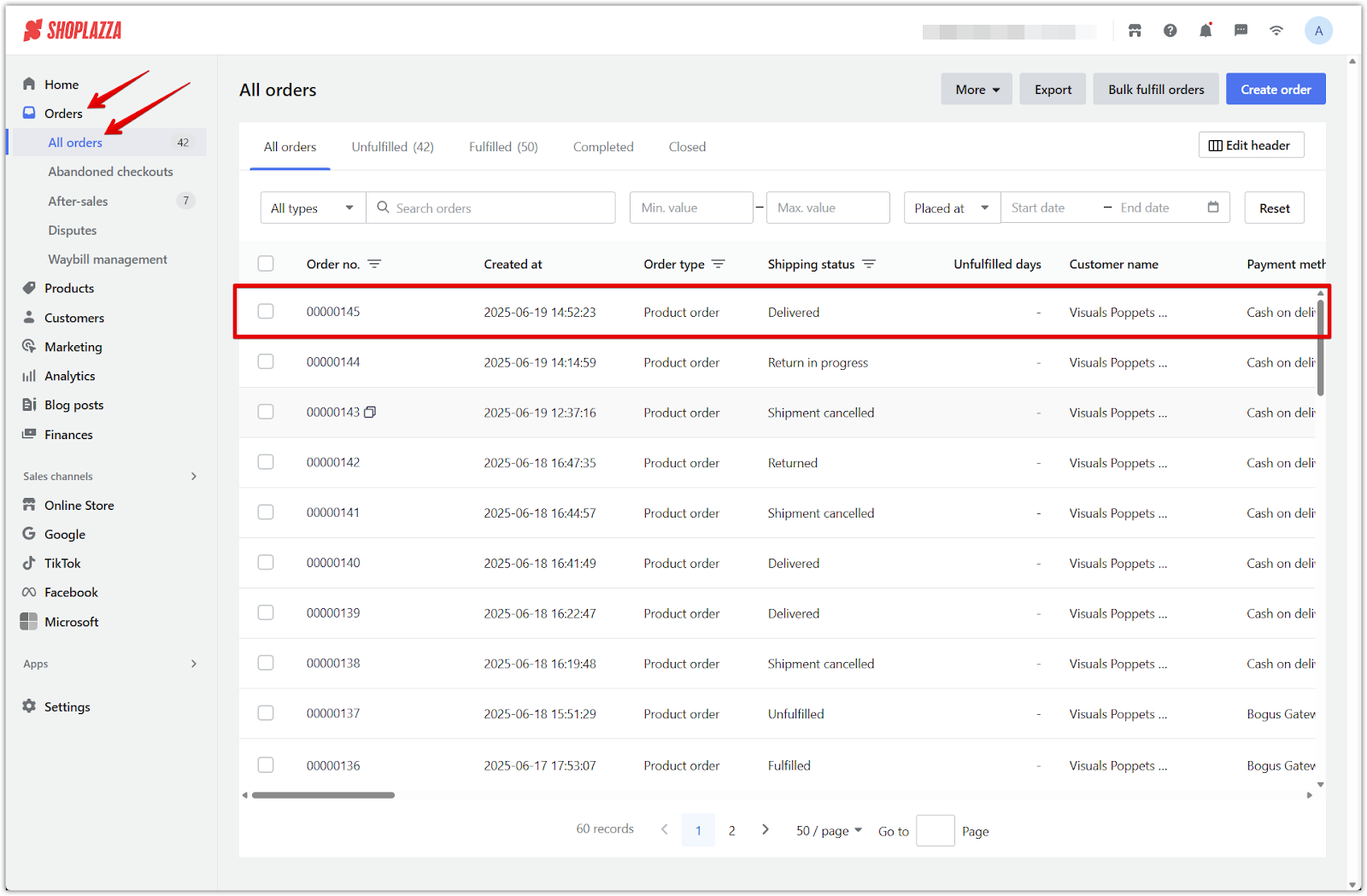
Task: Click the Export button
Action: 1053,89
